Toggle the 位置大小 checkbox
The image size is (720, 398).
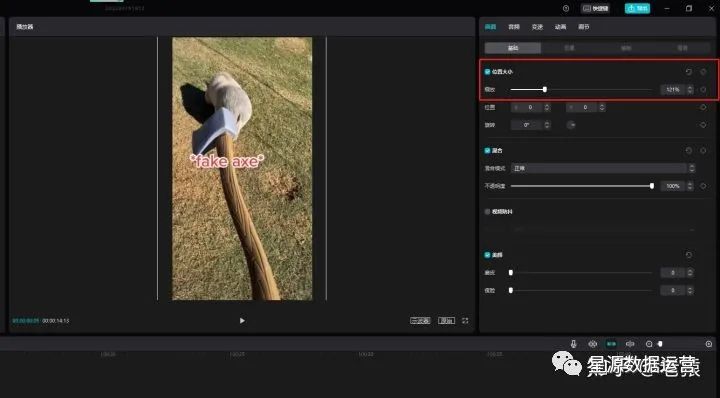[487, 72]
